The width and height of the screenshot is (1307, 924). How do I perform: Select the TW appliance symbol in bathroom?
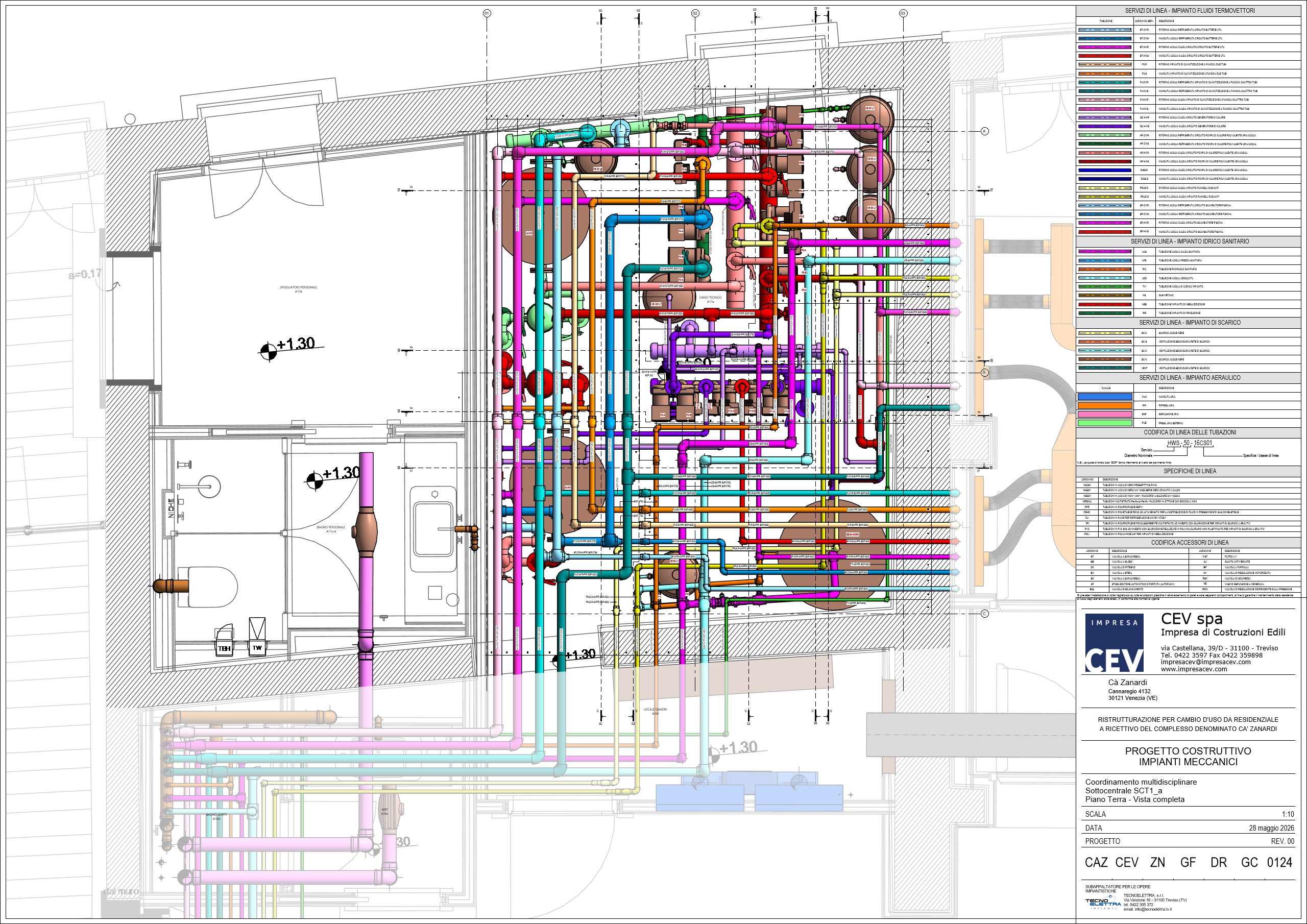coord(257,637)
